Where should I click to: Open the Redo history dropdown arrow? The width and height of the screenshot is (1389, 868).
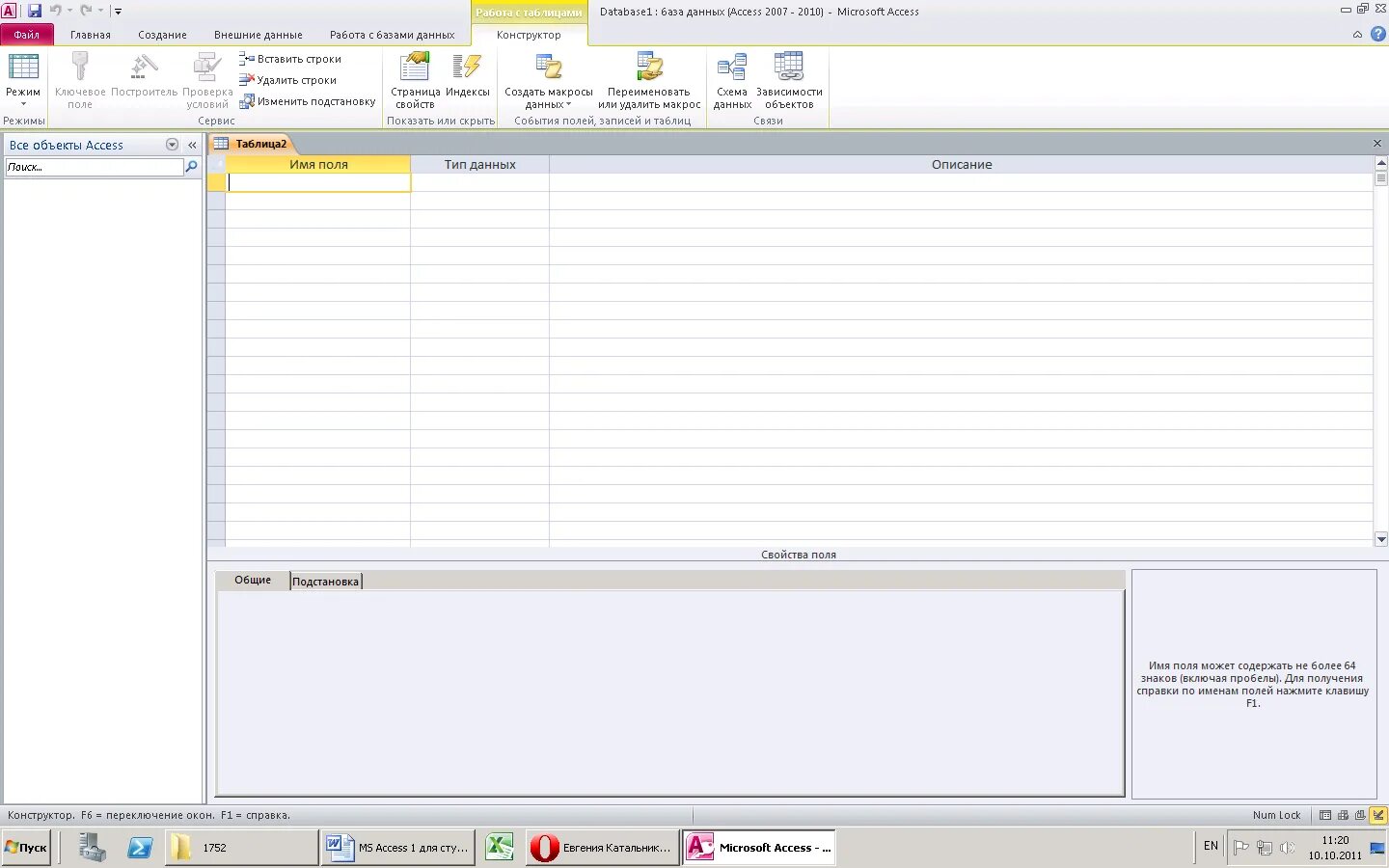click(x=100, y=11)
